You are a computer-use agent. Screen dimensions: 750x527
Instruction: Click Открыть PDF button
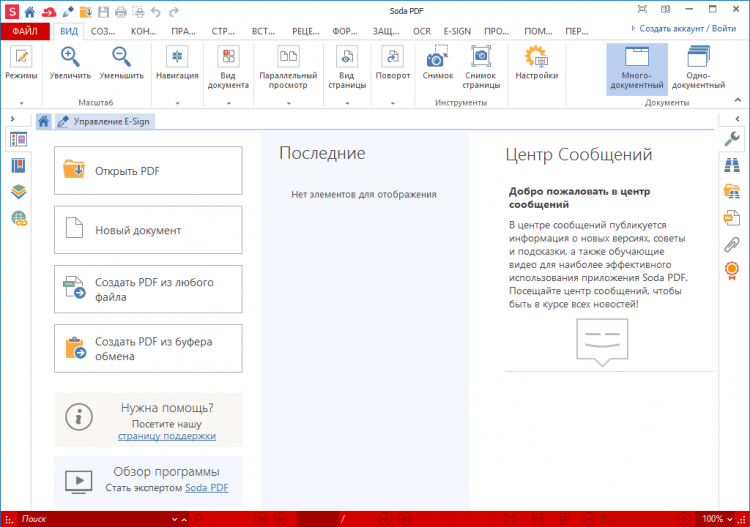148,171
